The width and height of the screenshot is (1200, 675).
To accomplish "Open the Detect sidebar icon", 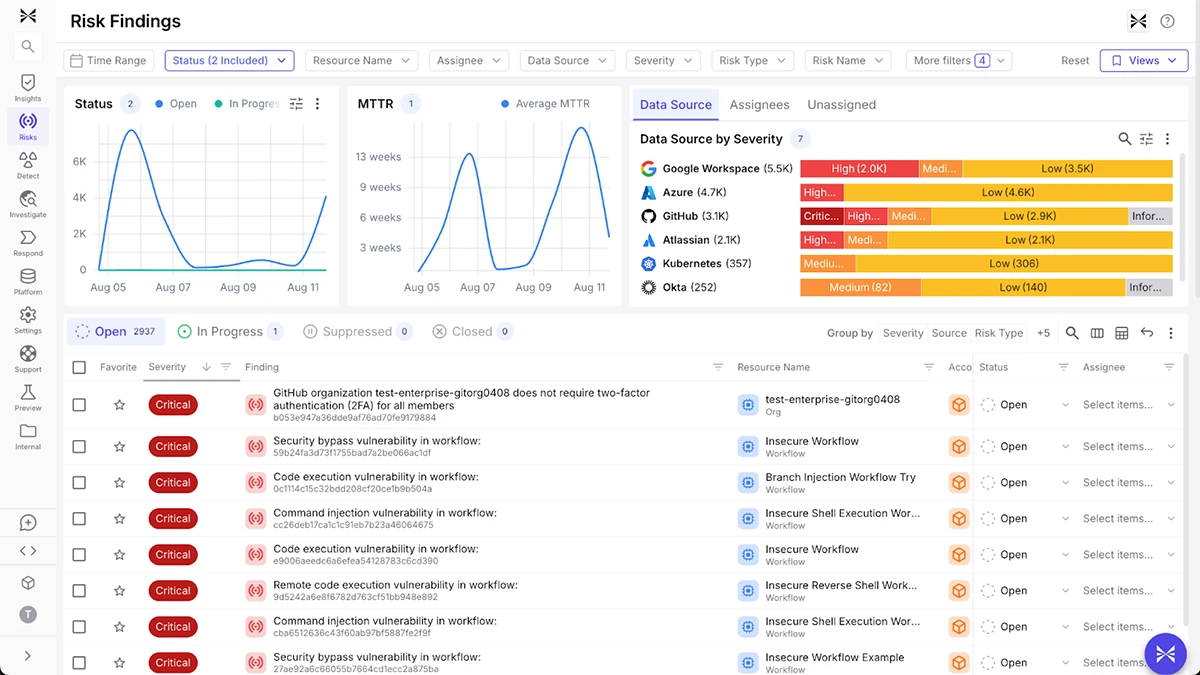I will tap(28, 164).
